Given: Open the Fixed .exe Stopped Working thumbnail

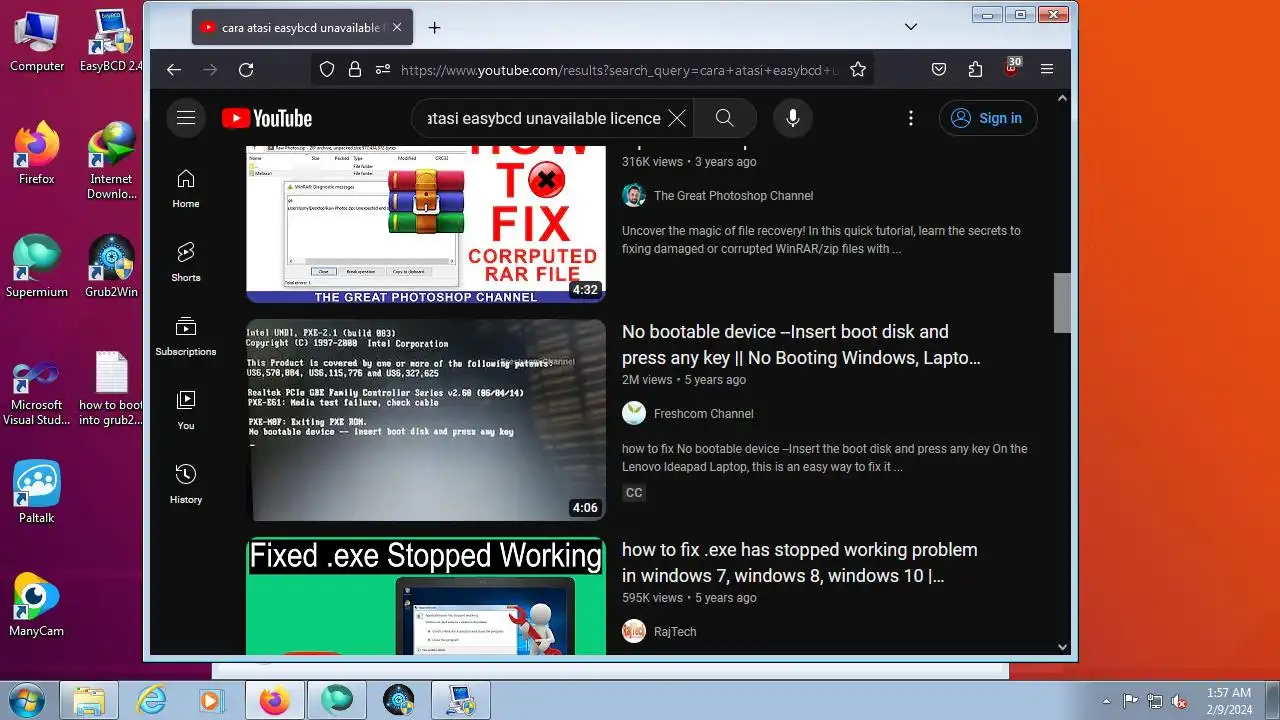Looking at the screenshot, I should [x=426, y=596].
